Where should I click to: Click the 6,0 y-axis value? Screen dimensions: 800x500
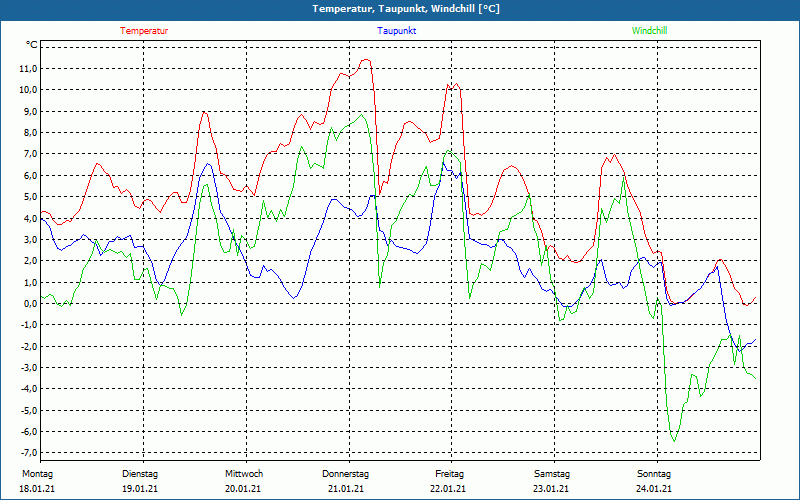click(x=30, y=176)
